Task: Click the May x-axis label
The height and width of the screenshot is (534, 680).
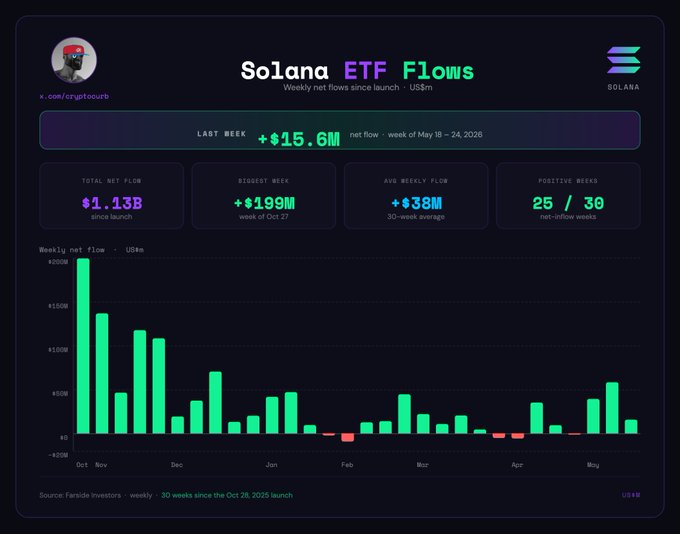Action: pos(593,465)
